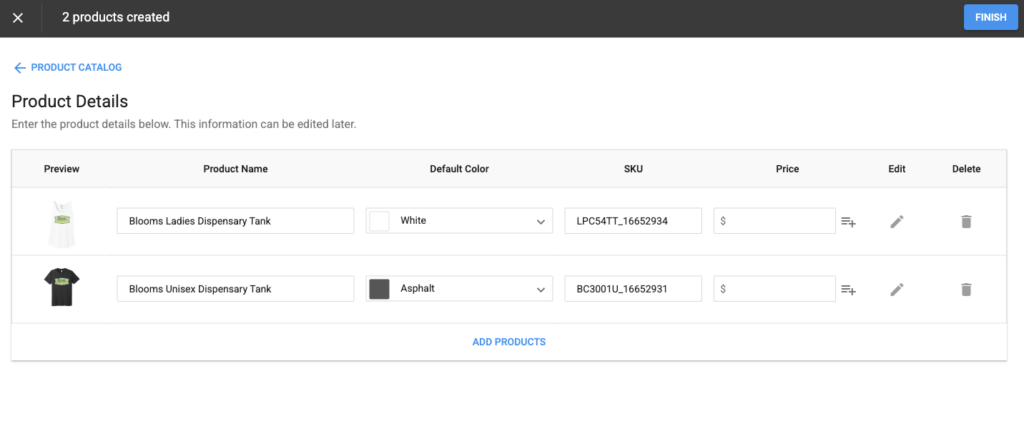The height and width of the screenshot is (439, 1024).
Task: Focus the price field for the Unisex Tank
Action: pyautogui.click(x=775, y=289)
